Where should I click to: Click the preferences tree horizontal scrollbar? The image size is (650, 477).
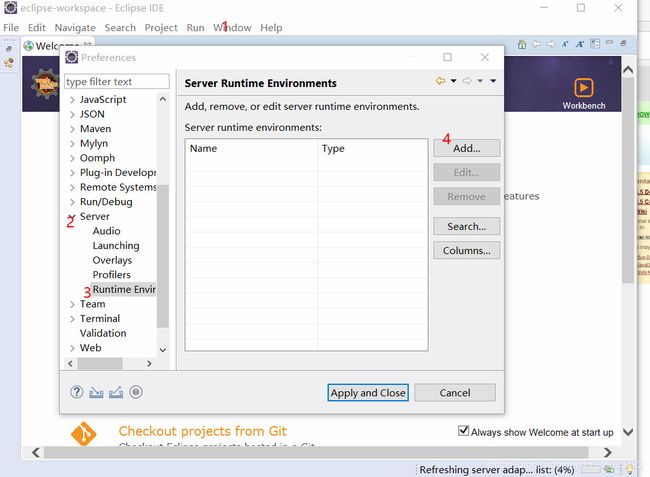pos(100,364)
